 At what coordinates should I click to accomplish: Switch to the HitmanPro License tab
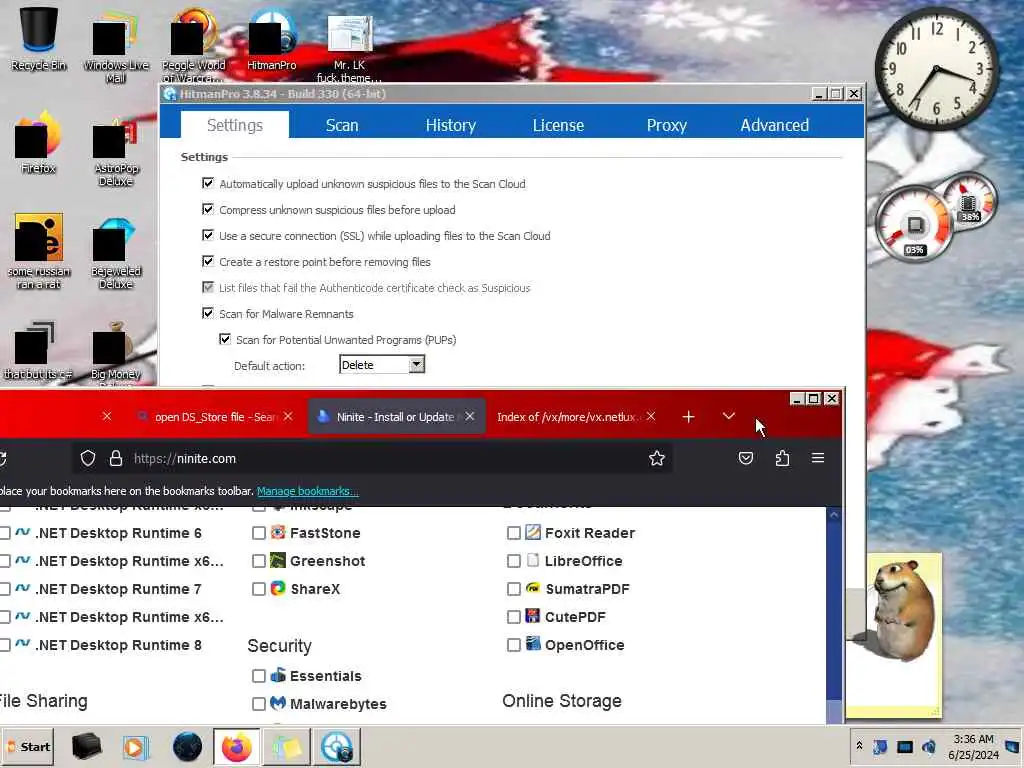tap(558, 125)
